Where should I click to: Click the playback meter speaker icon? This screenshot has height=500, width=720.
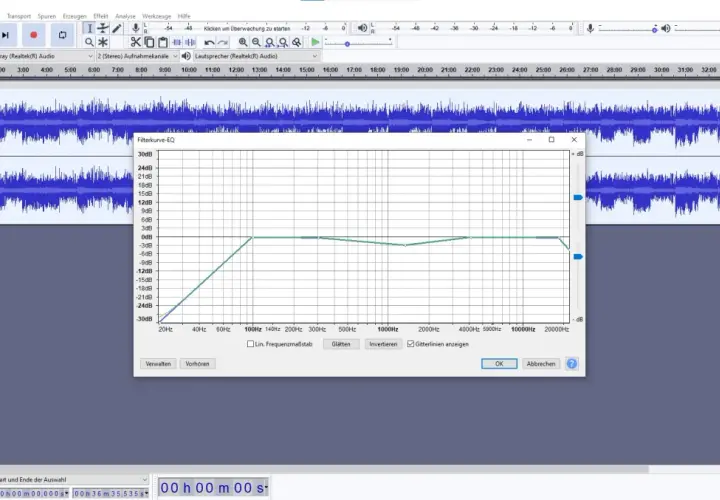coord(362,28)
